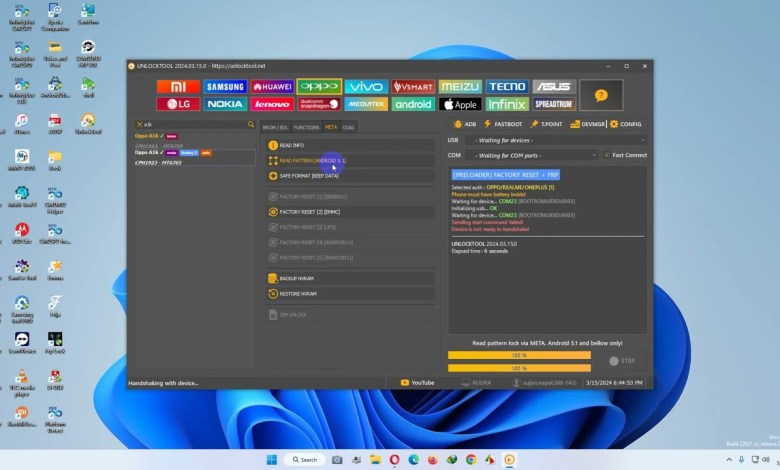Click the search magnifier icon in model filter
Image resolution: width=780 pixels, height=470 pixels.
click(x=251, y=124)
